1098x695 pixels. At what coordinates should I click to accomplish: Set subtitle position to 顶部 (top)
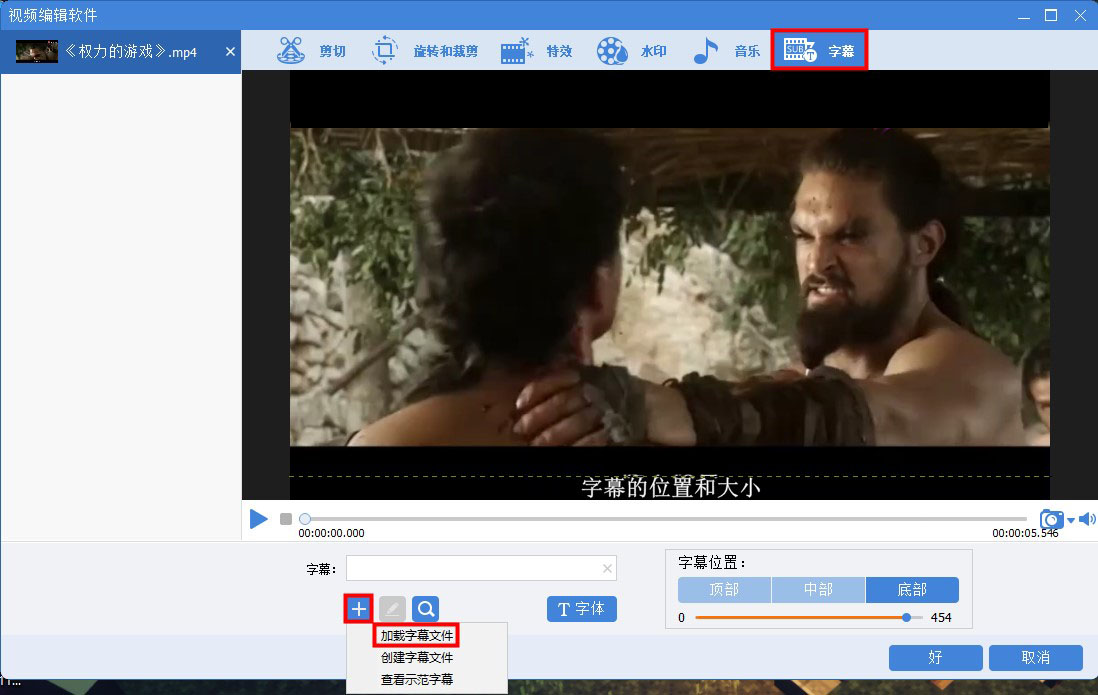click(724, 590)
